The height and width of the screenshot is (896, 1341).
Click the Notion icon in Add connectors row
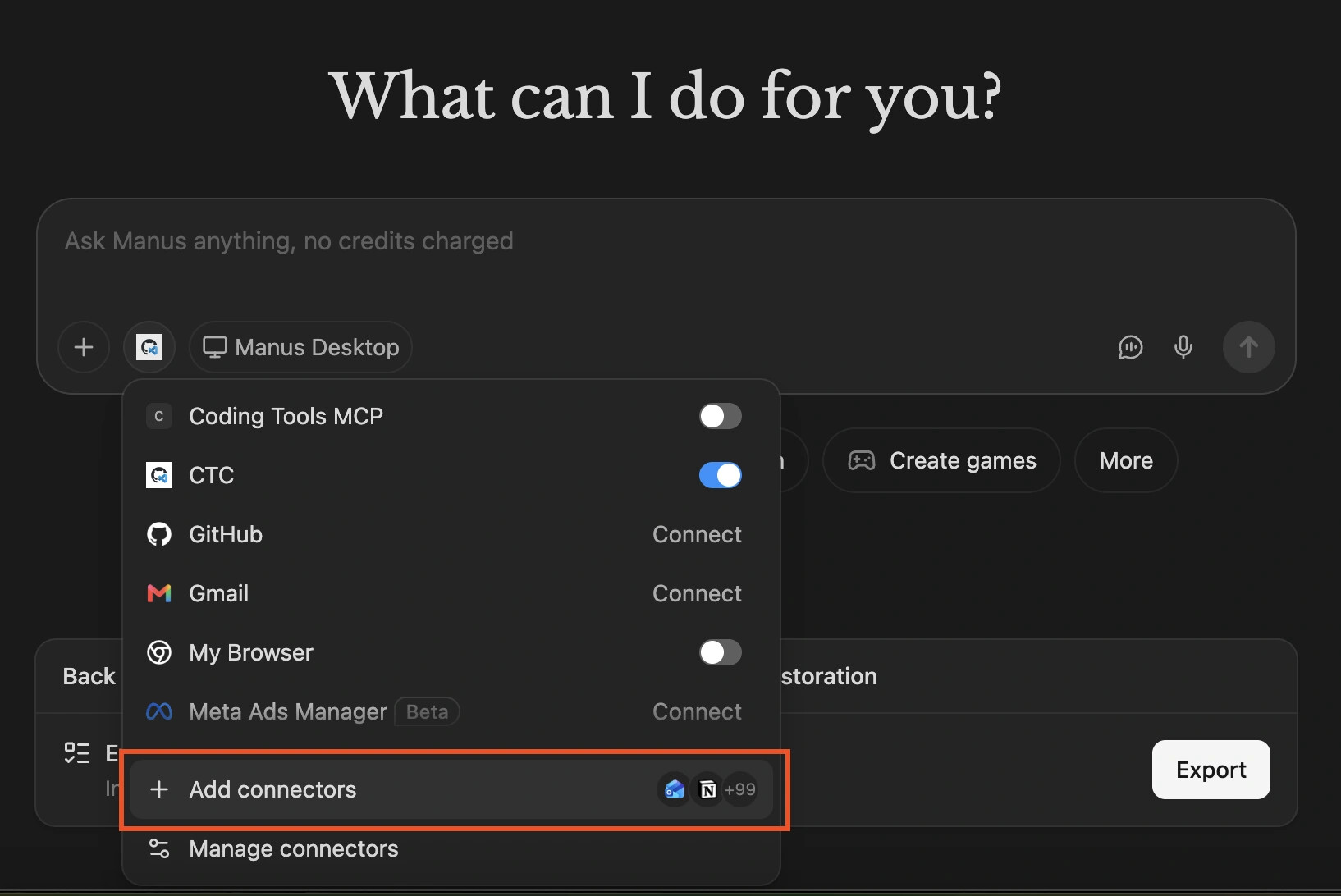click(707, 789)
